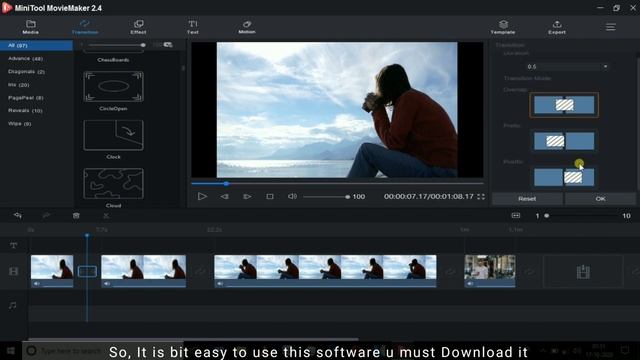Screen dimensions: 640x360
Task: Choose the Clock transition thumbnail
Action: [113, 135]
